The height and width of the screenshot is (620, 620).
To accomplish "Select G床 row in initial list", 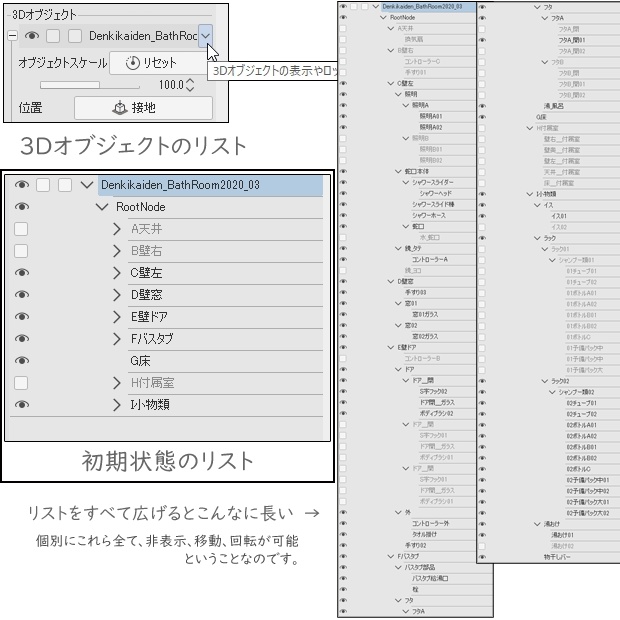I will (140, 361).
